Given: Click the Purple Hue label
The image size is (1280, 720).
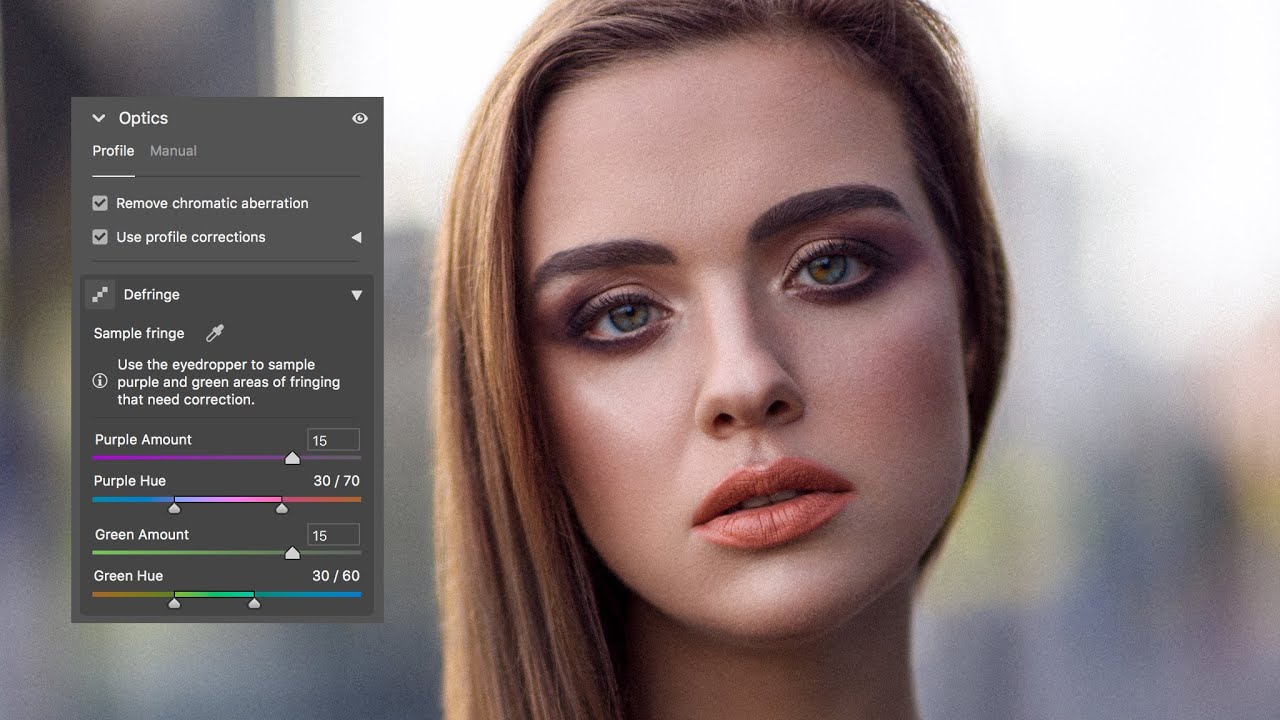Looking at the screenshot, I should pos(130,481).
